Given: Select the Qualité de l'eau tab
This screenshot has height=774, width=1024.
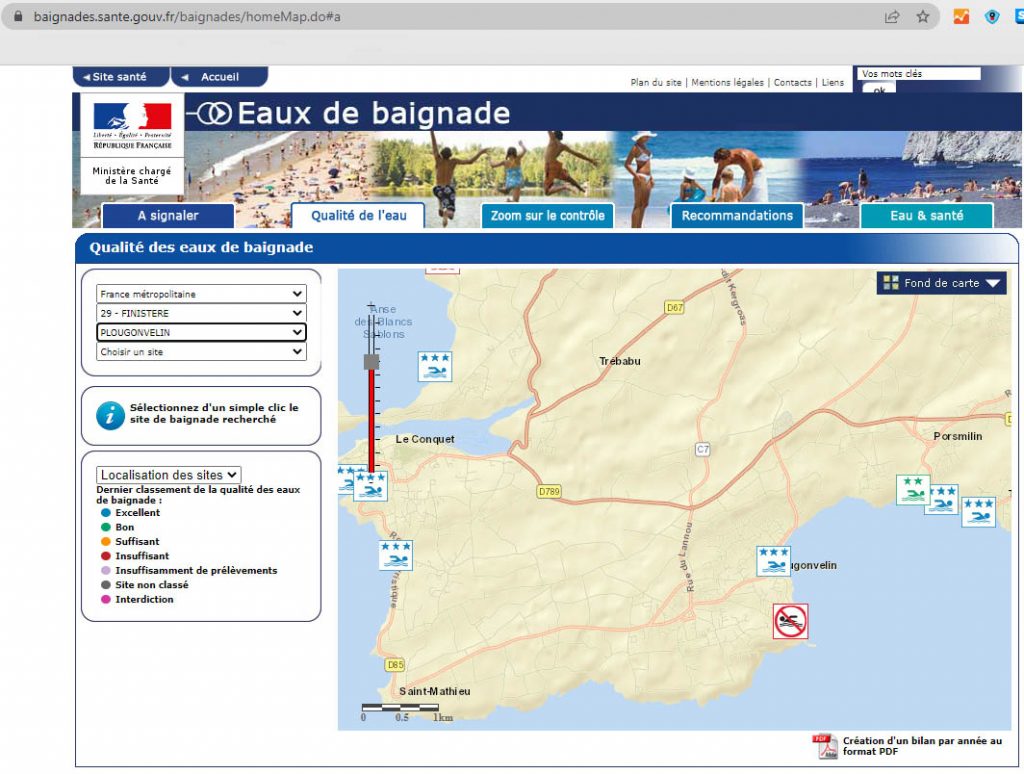Looking at the screenshot, I should 358,216.
